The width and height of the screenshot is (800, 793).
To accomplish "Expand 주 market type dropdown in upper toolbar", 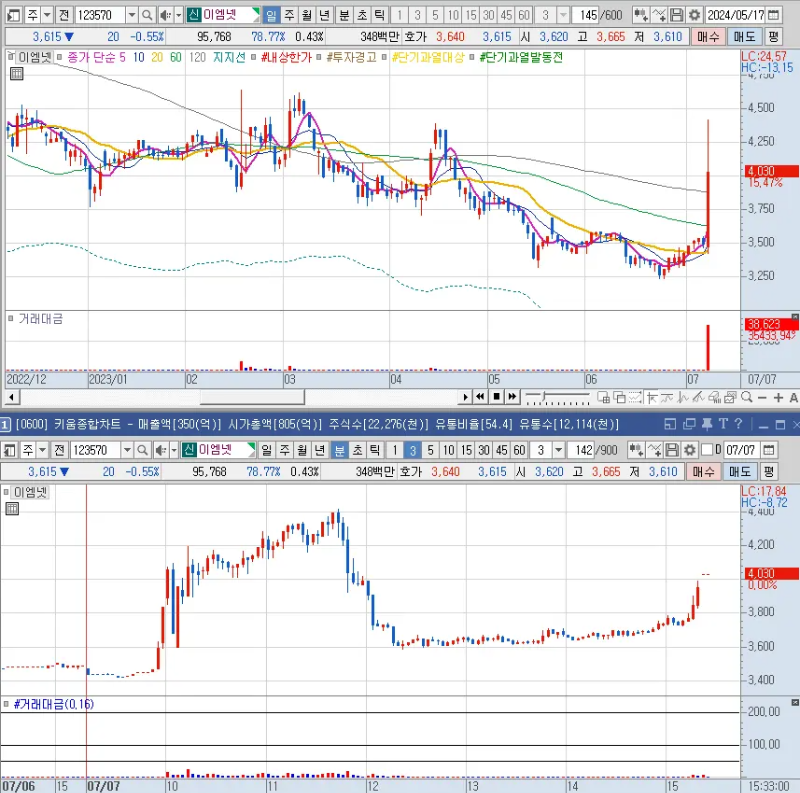I will [x=47, y=15].
